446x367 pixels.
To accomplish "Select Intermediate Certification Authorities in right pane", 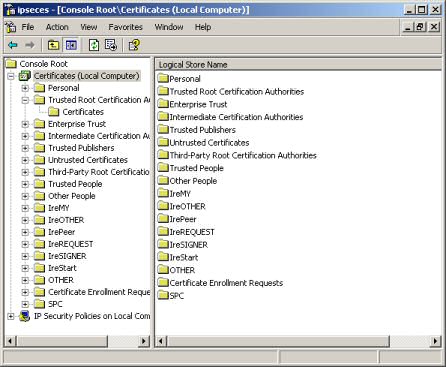I will (x=236, y=117).
